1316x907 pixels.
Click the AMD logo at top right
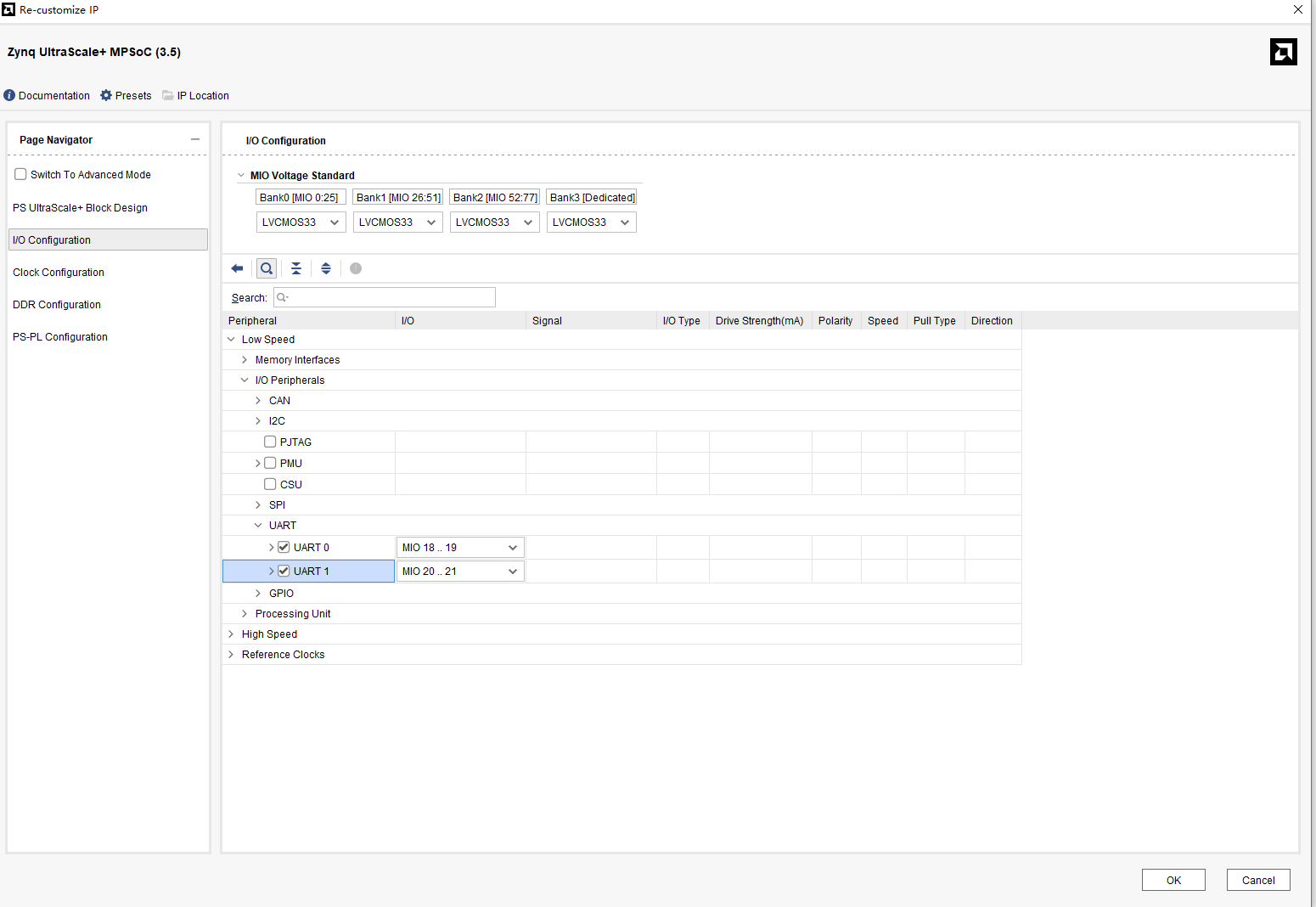coord(1284,52)
